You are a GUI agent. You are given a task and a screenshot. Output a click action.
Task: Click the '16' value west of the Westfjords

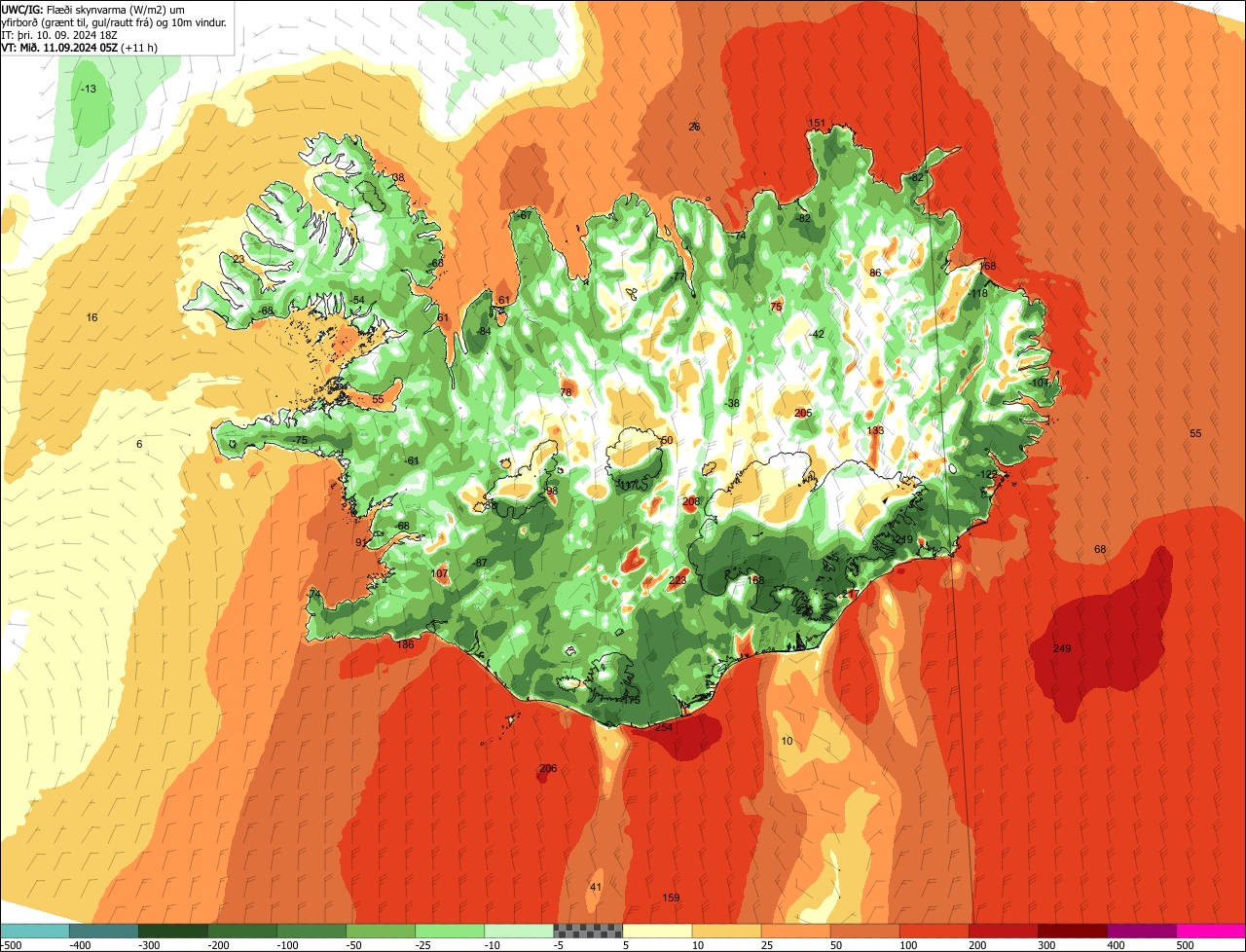(92, 317)
